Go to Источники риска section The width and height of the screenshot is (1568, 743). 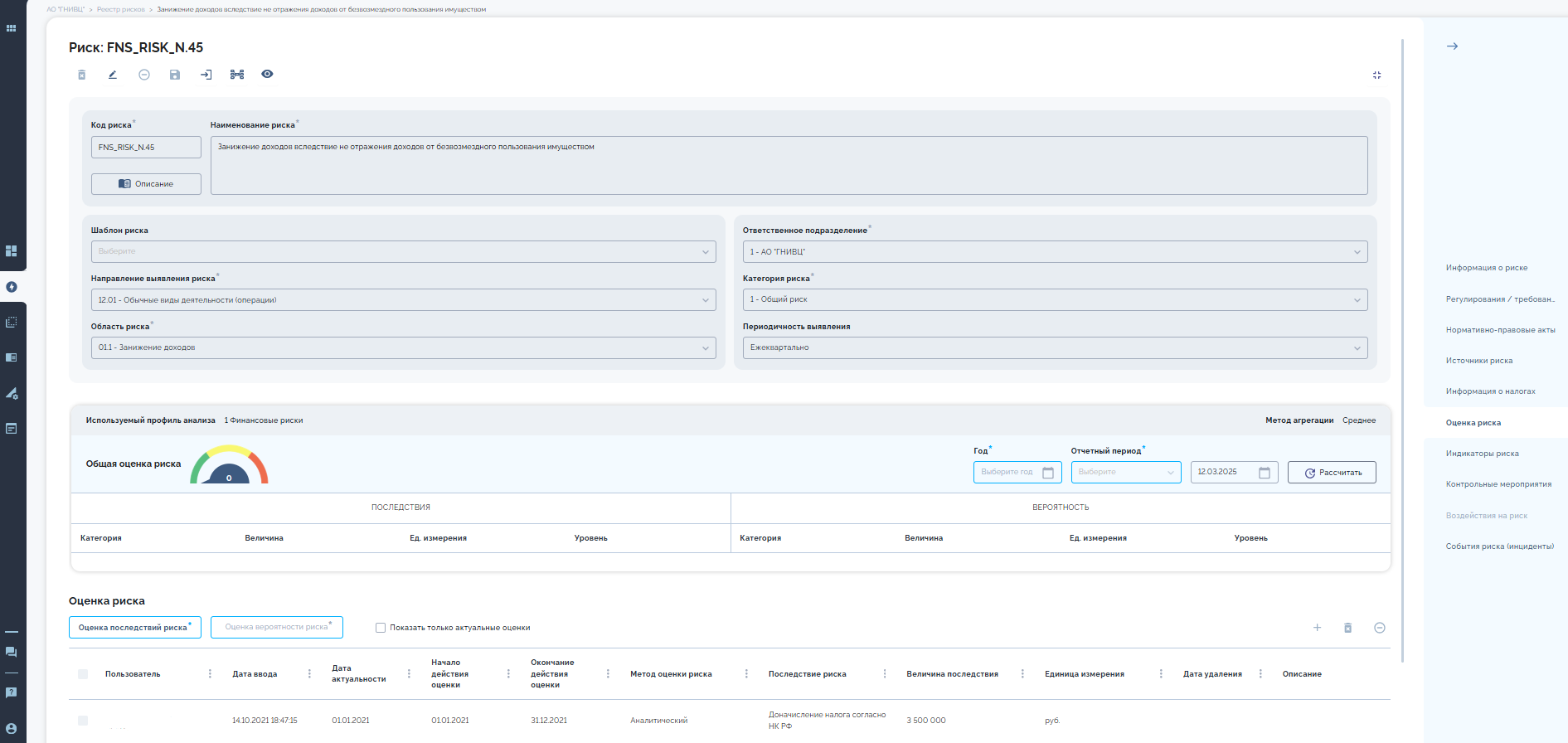click(x=1479, y=361)
